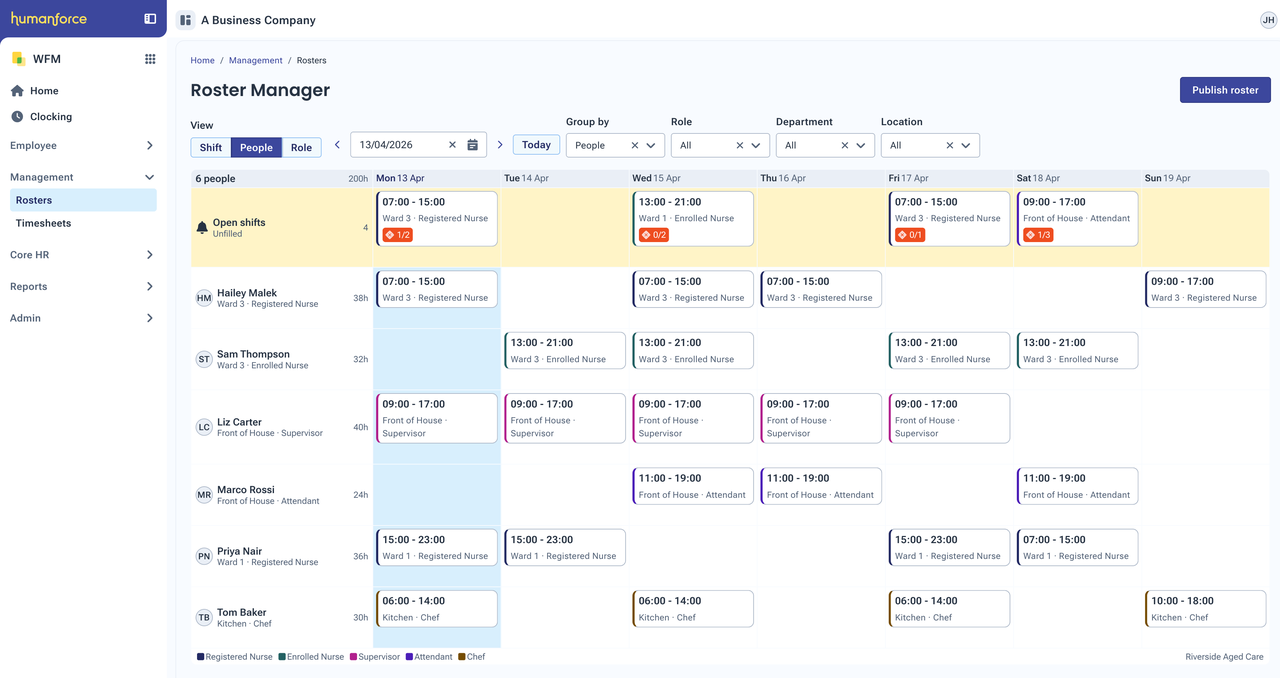1280x678 pixels.
Task: Click the 1/2 unfilled badge on Monday open shift
Action: (397, 235)
